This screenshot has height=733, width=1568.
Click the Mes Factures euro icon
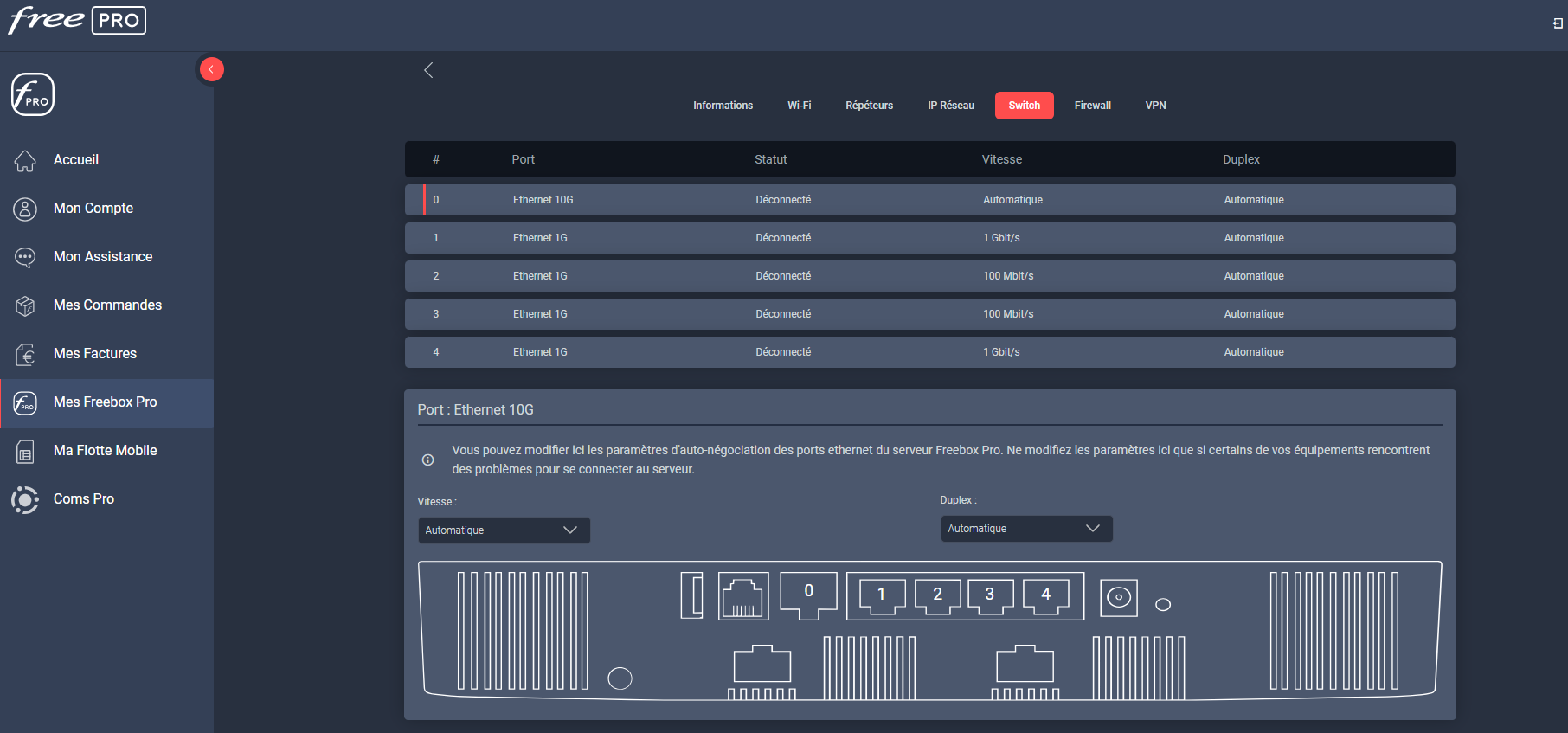pos(25,354)
